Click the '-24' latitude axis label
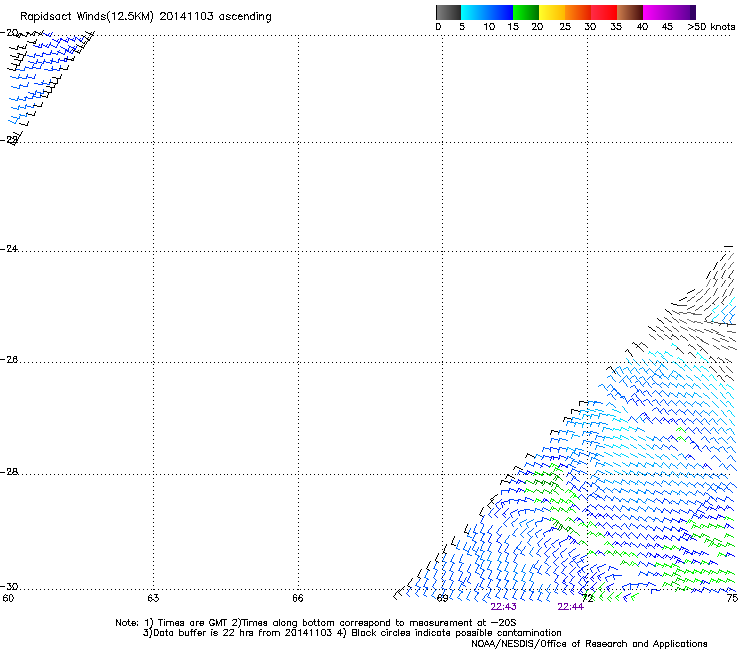This screenshot has height=650, width=740. [x=9, y=249]
